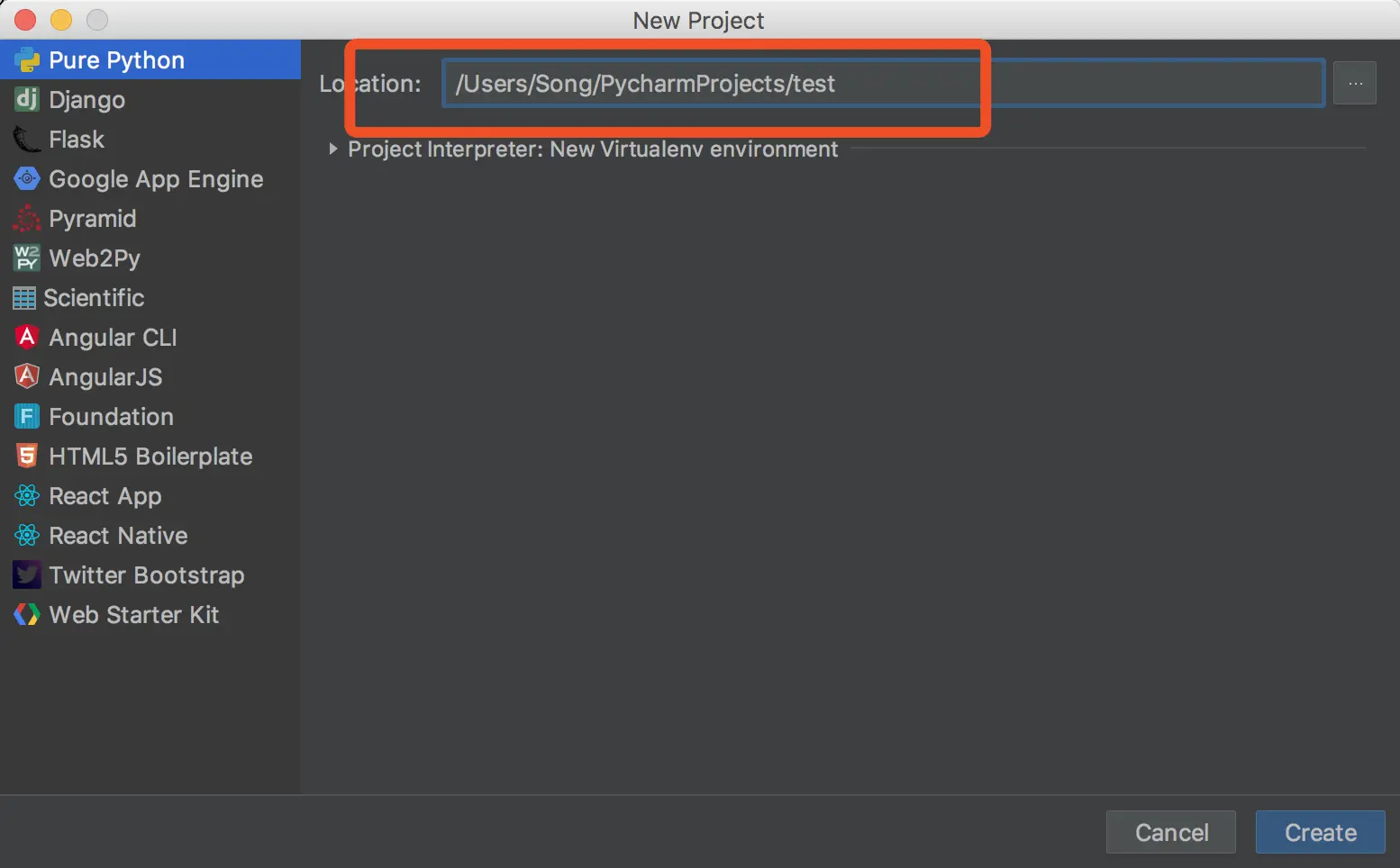Minimize window with the yellow button
Screen dimensions: 1400x868
(x=61, y=19)
